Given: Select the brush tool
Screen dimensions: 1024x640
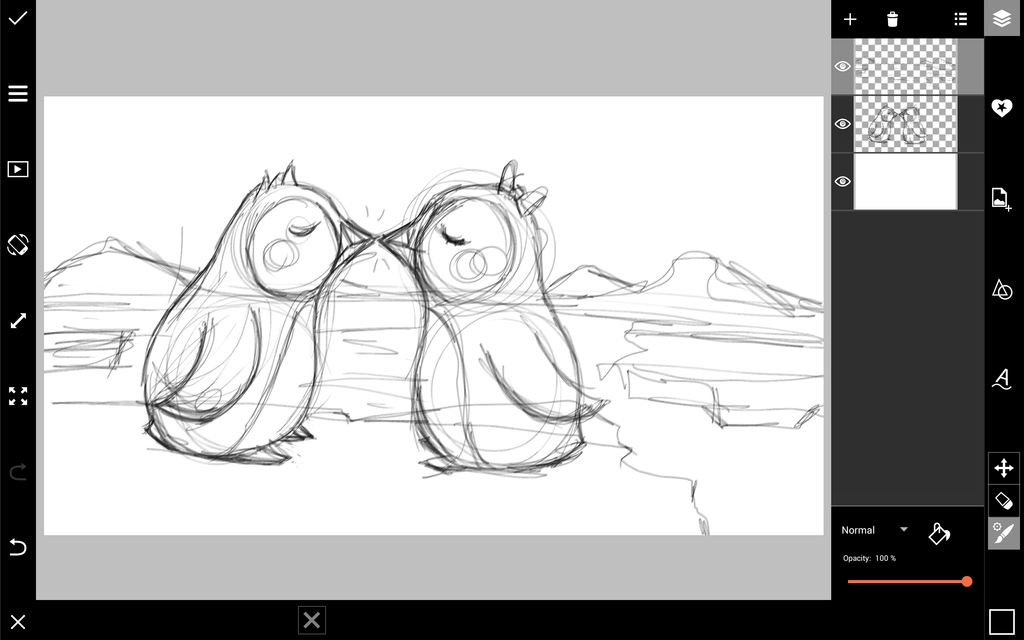Looking at the screenshot, I should pyautogui.click(x=1004, y=534).
